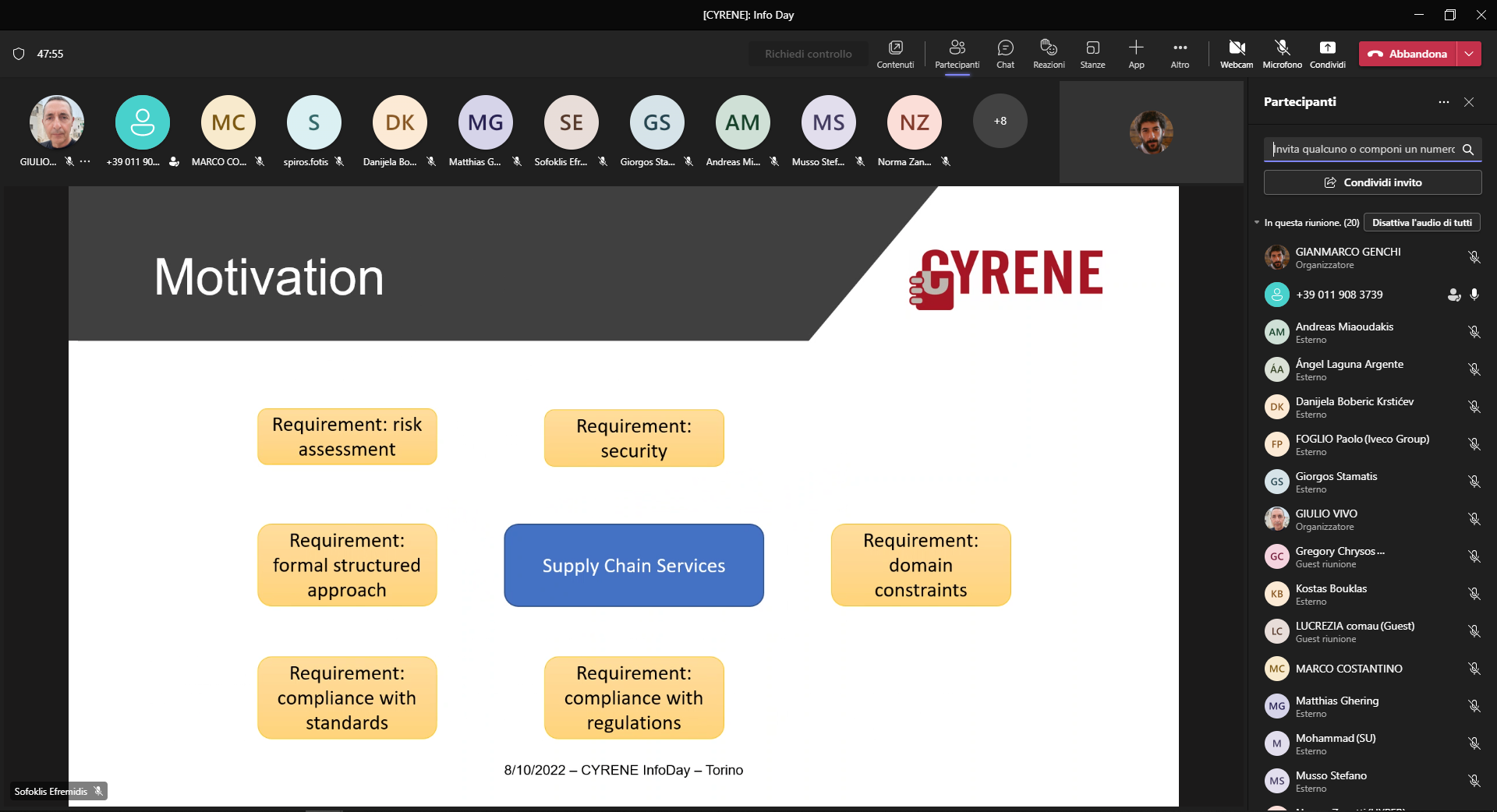This screenshot has height=812, width=1497.
Task: Click the self video preview thumbnail
Action: (1151, 132)
